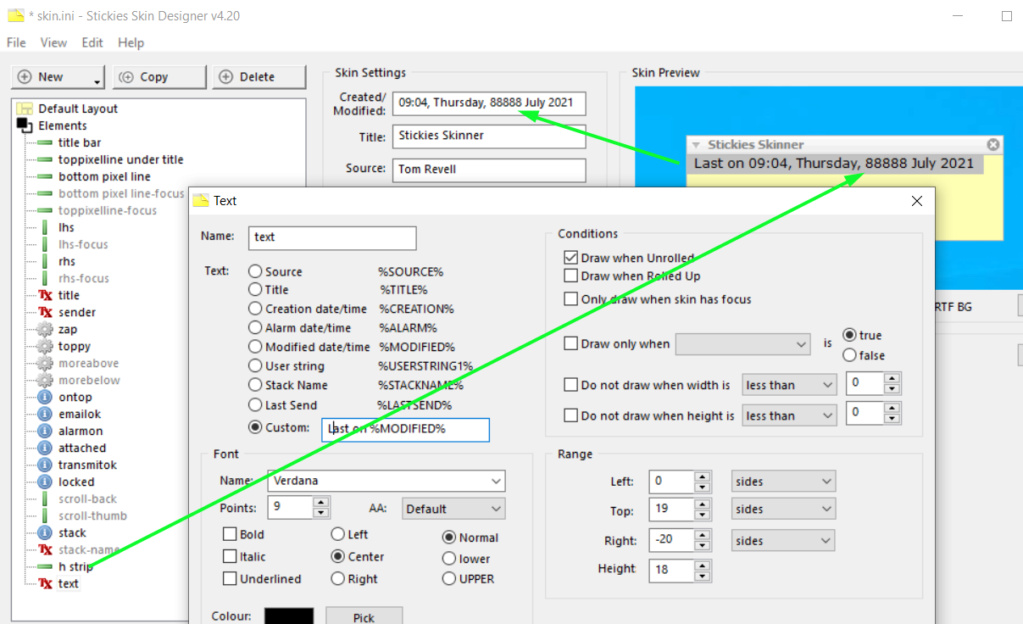Screen dimensions: 1023x624
Task: Click the vertical bar icon beside rhs
Action: click(45, 261)
